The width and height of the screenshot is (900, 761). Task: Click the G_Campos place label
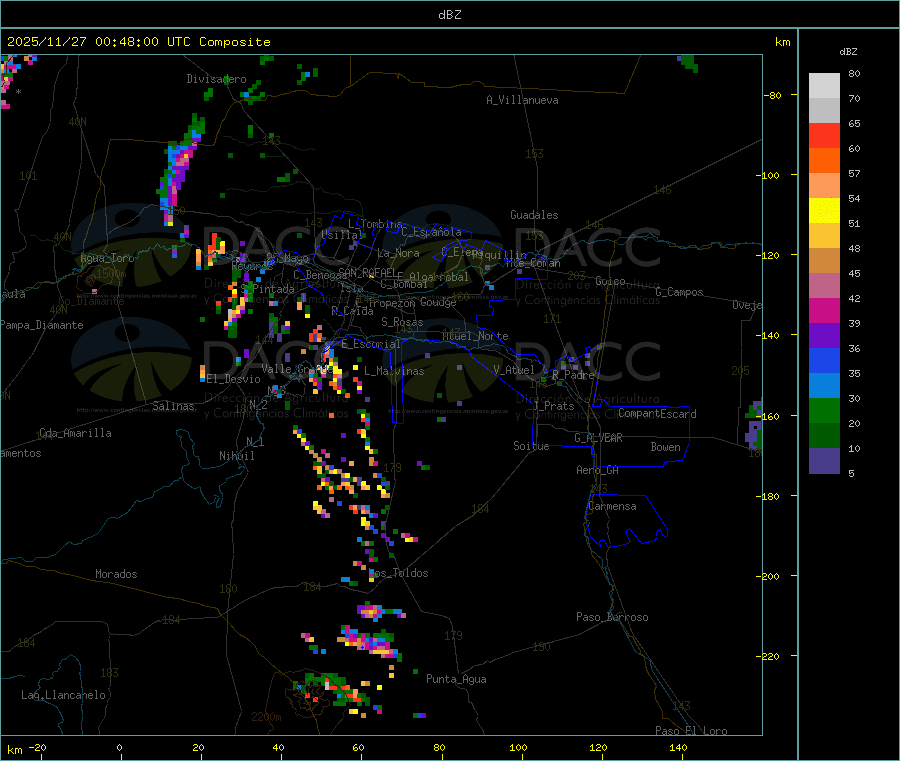(x=679, y=292)
